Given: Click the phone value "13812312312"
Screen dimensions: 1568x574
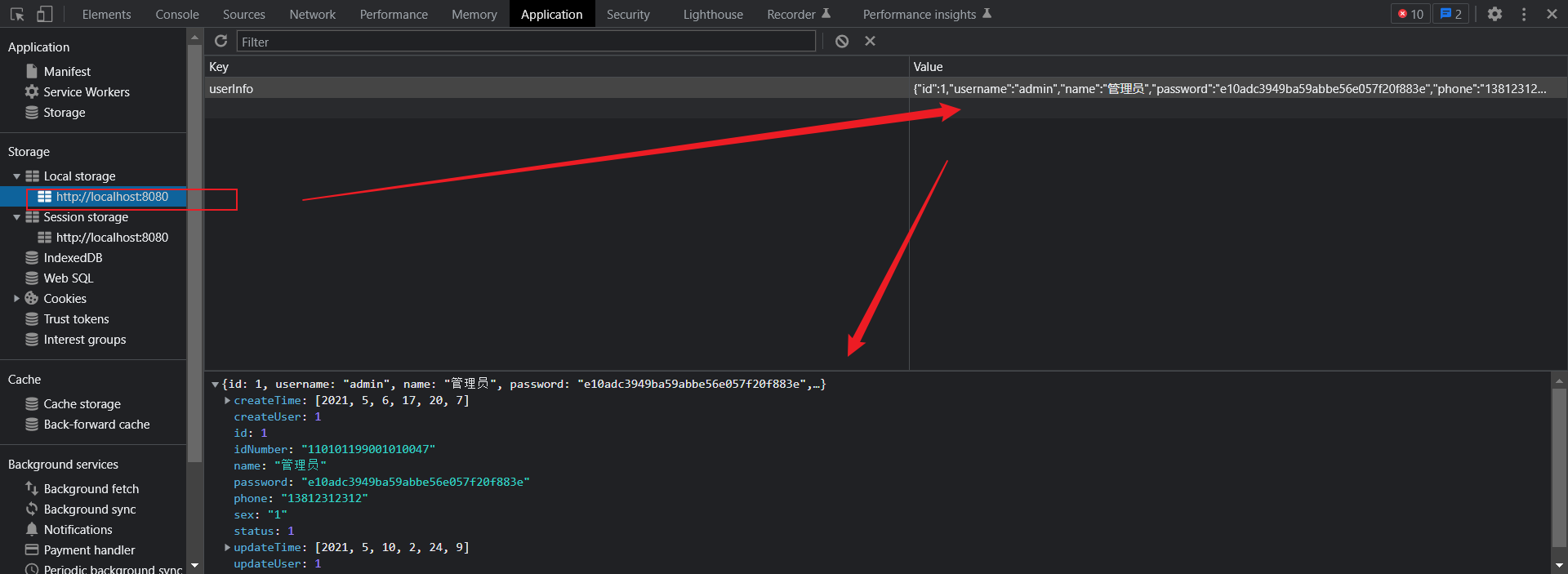Looking at the screenshot, I should 324,498.
